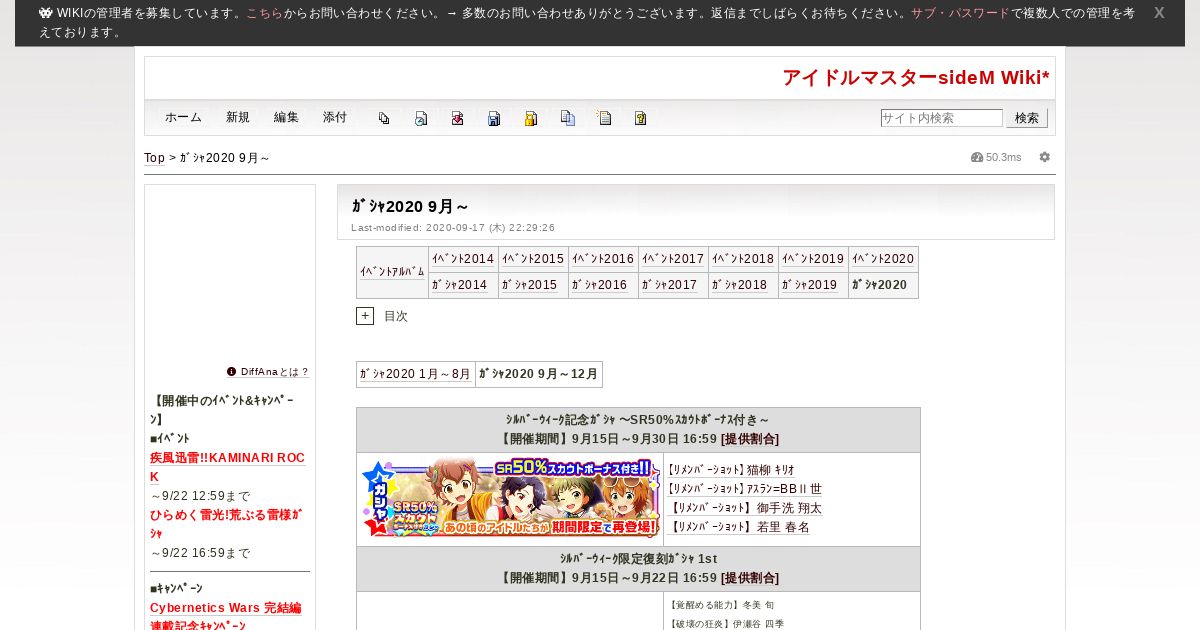Open the ｶﾞｼｬ2017 link
1200x630 pixels.
(670, 285)
